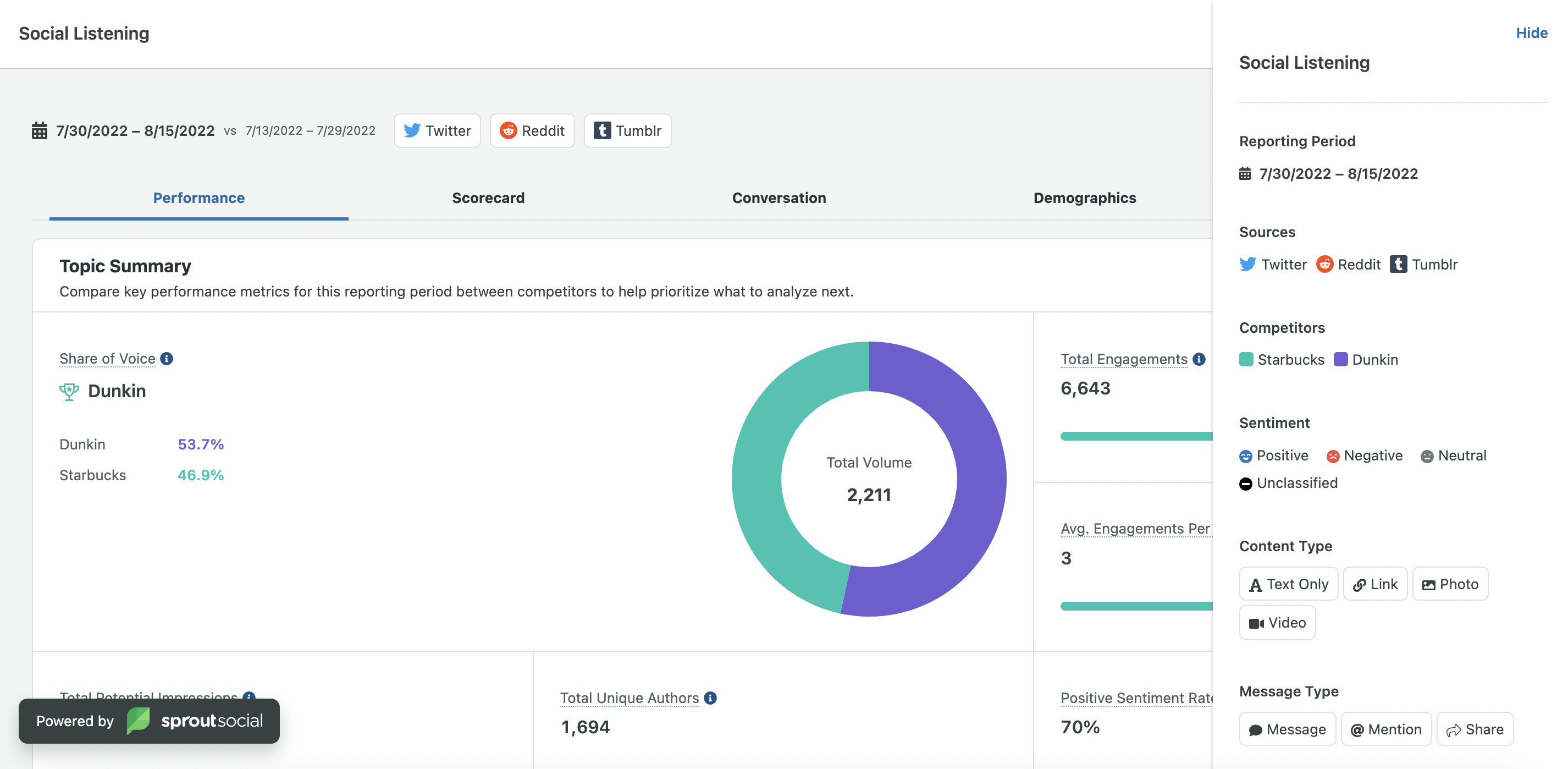Click the 70% sentiment rate value
Screen dimensions: 1568x769
[x=1080, y=727]
